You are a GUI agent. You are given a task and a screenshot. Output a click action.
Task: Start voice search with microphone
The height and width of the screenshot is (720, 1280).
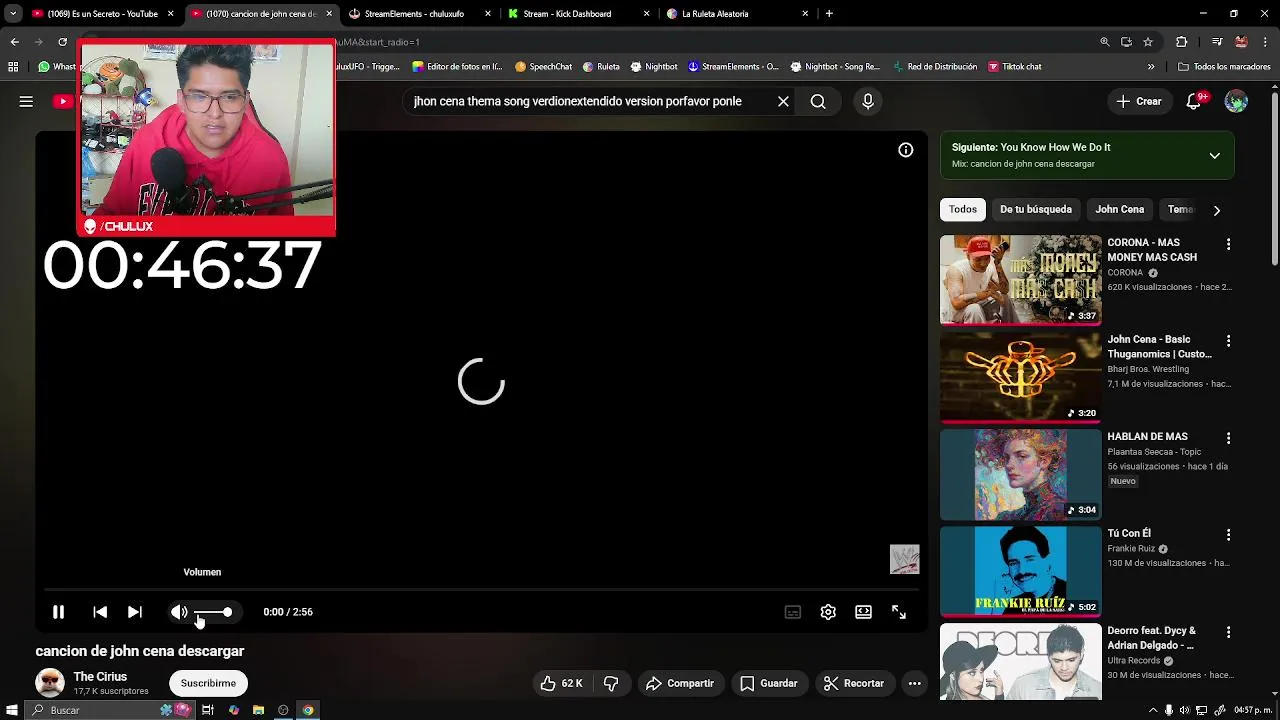868,101
